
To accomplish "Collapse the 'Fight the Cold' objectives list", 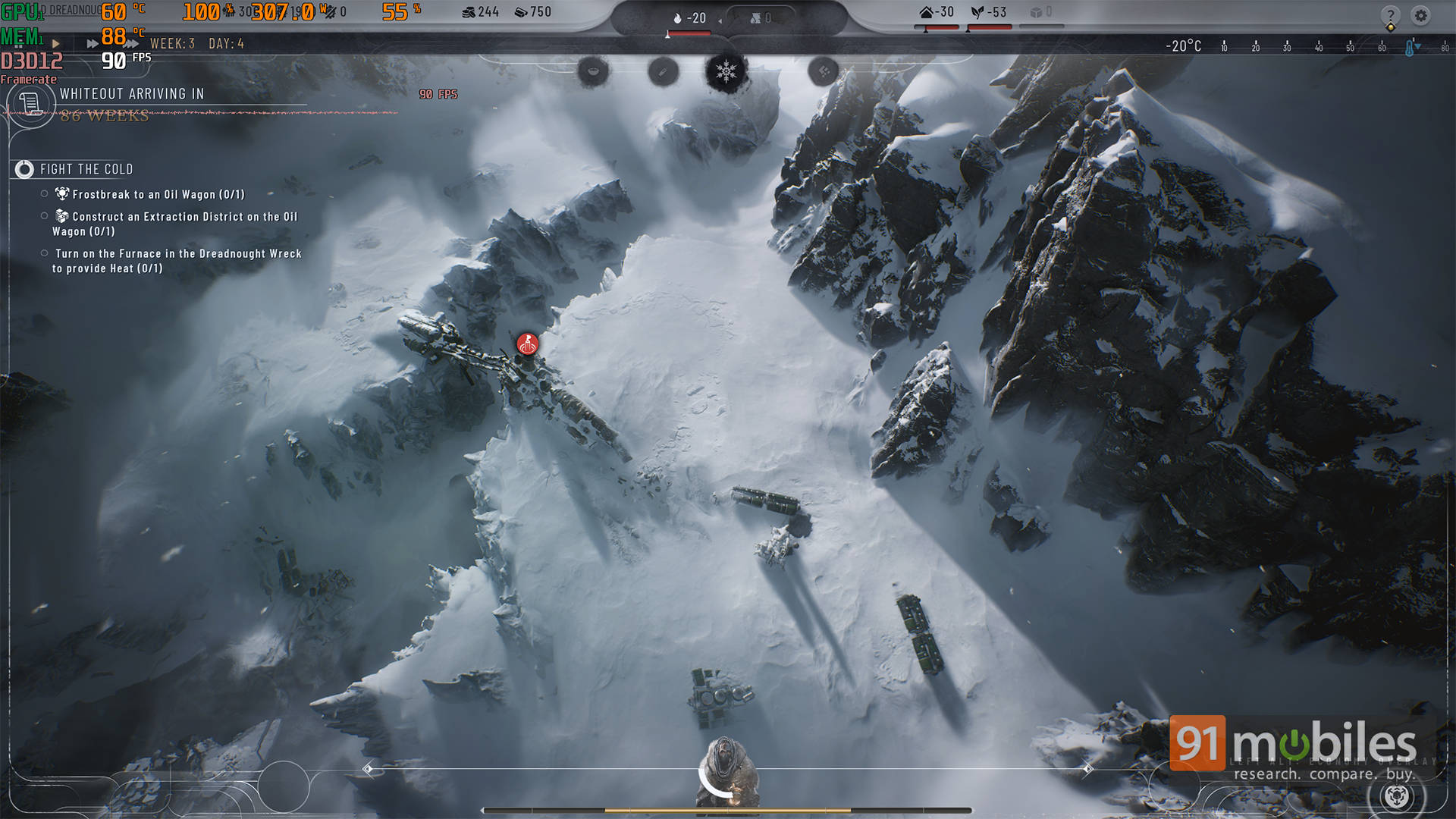I will tap(24, 169).
